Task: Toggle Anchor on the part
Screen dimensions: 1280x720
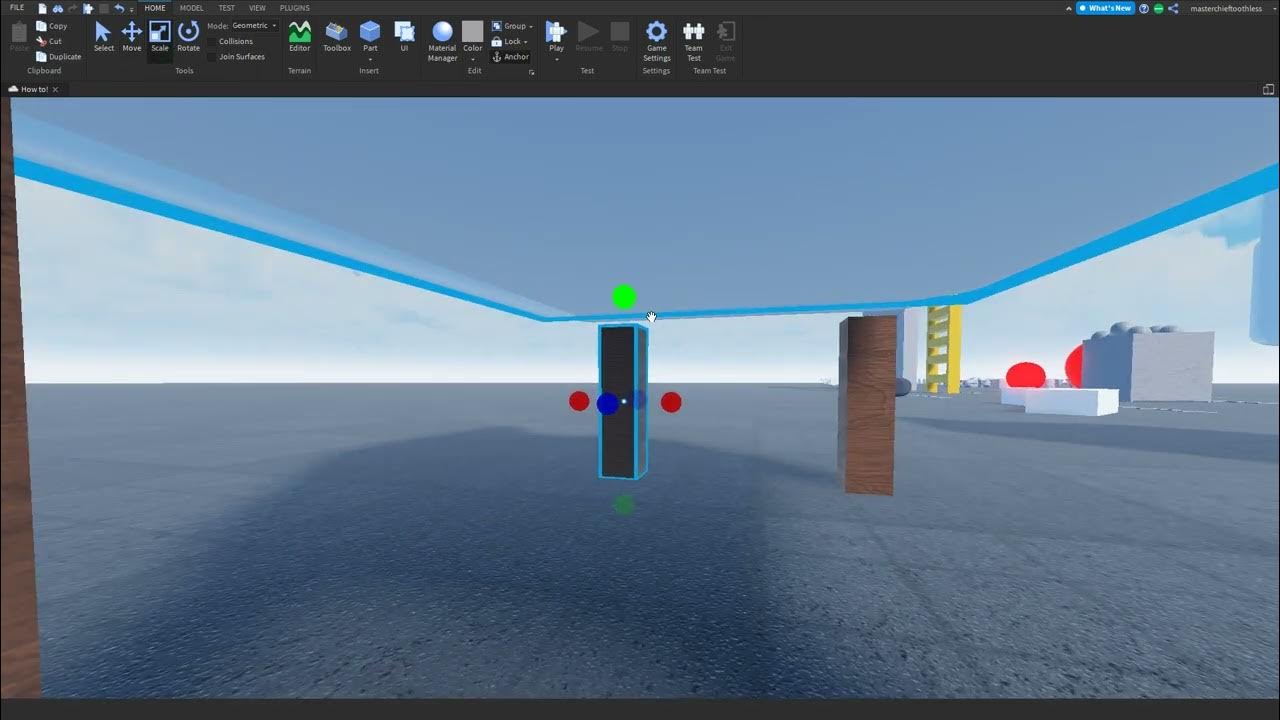Action: pyautogui.click(x=510, y=57)
